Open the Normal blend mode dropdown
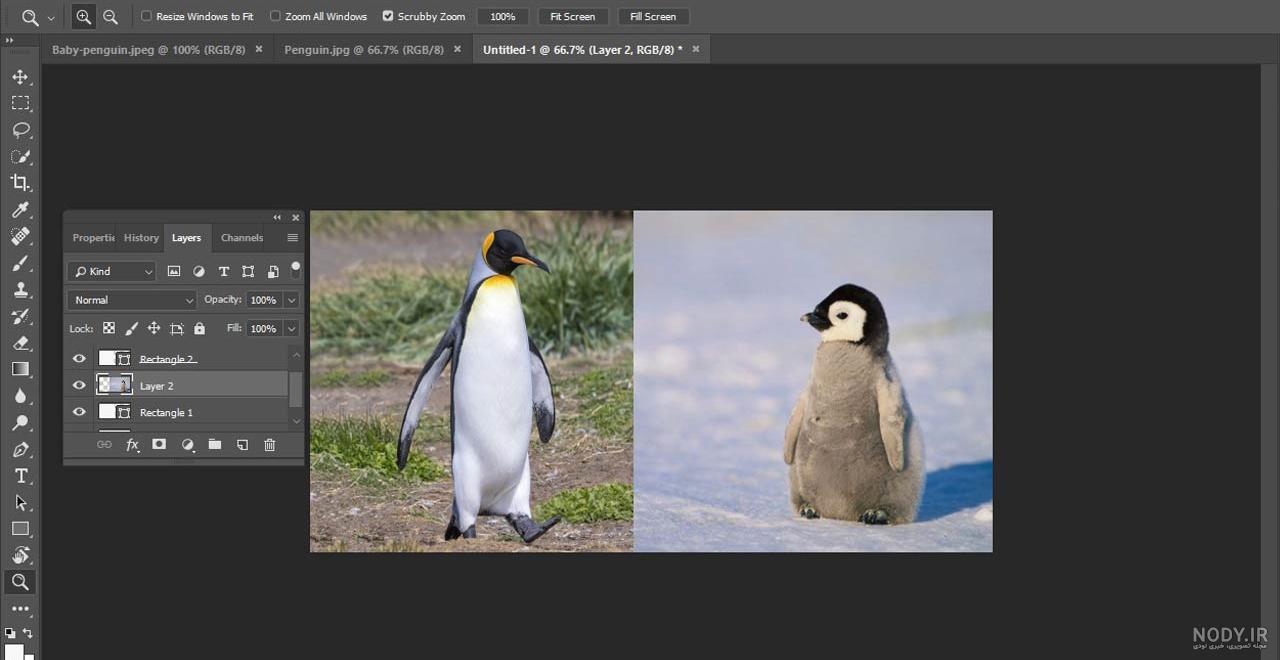The width and height of the screenshot is (1280, 660). pos(132,300)
